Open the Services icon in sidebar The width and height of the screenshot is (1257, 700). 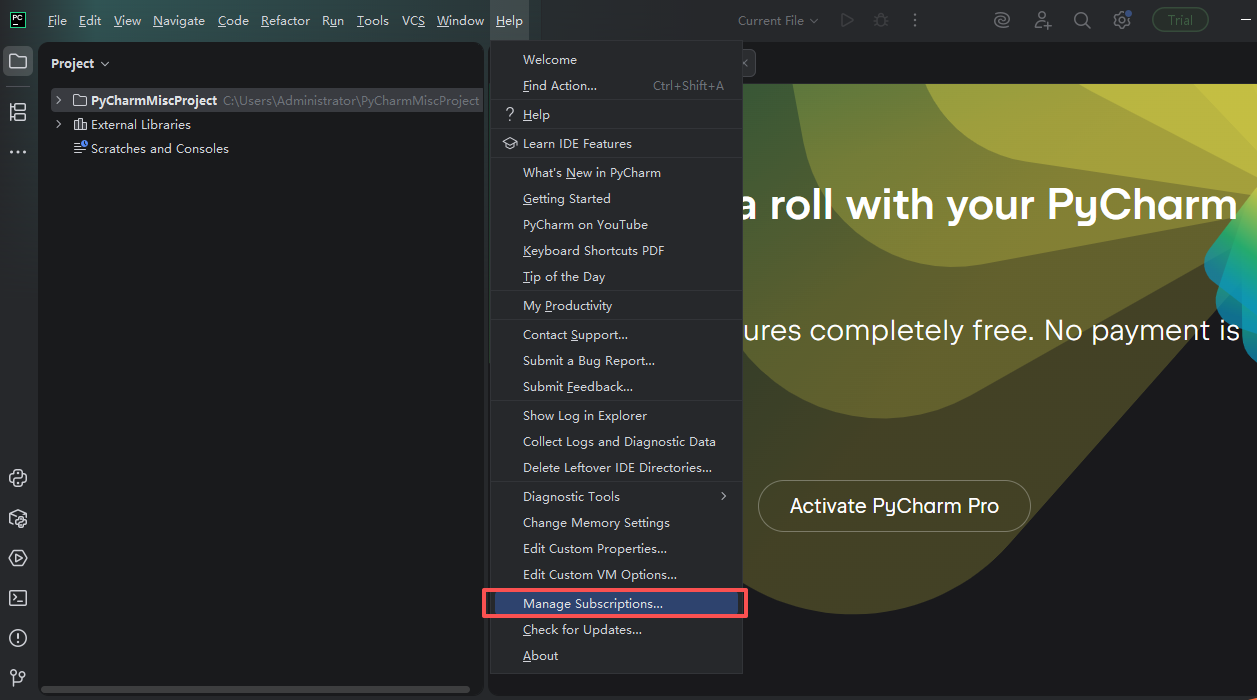pyautogui.click(x=18, y=558)
